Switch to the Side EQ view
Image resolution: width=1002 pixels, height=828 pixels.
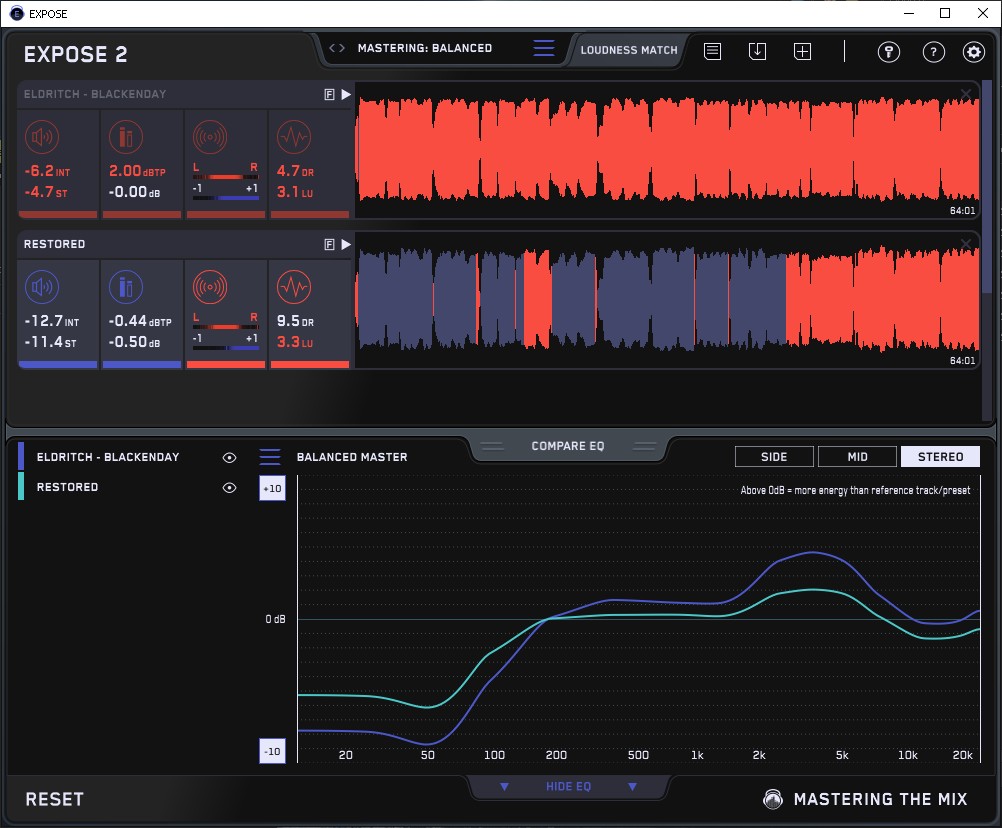774,457
